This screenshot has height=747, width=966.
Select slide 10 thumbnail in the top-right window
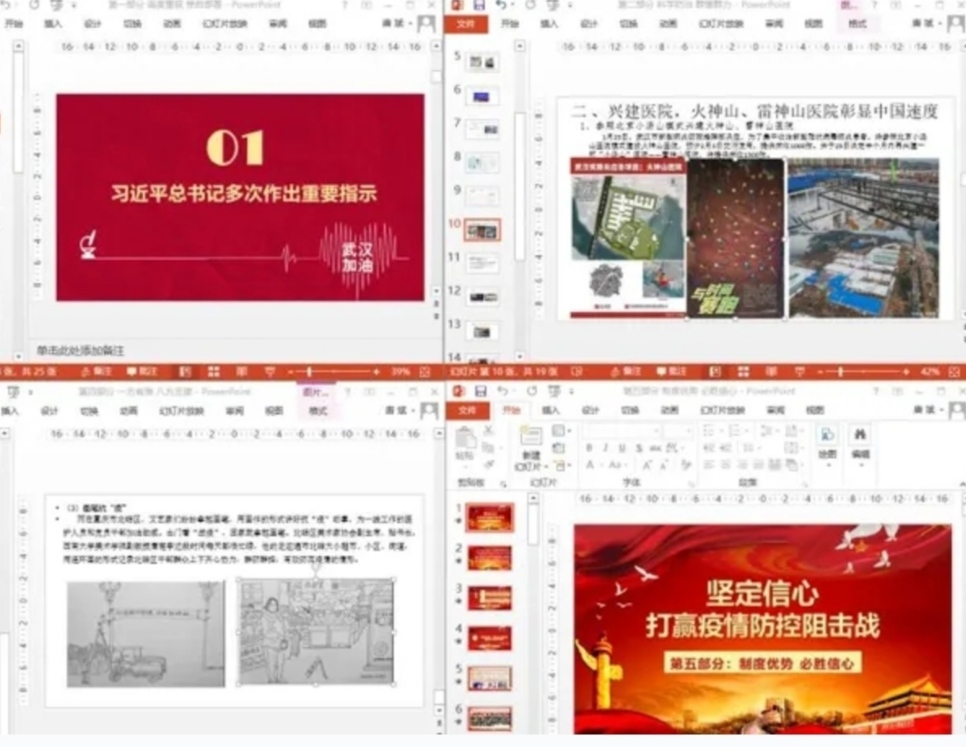(x=484, y=230)
